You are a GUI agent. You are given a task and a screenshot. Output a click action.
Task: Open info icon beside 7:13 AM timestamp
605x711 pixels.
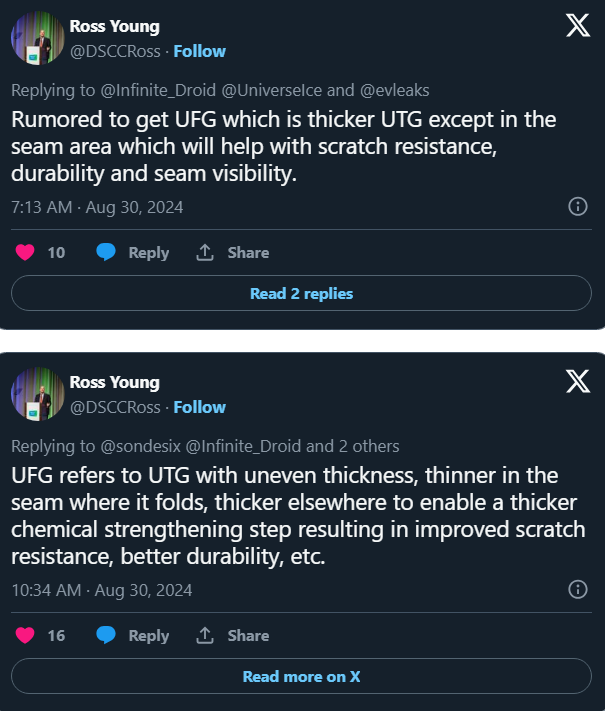click(x=578, y=207)
